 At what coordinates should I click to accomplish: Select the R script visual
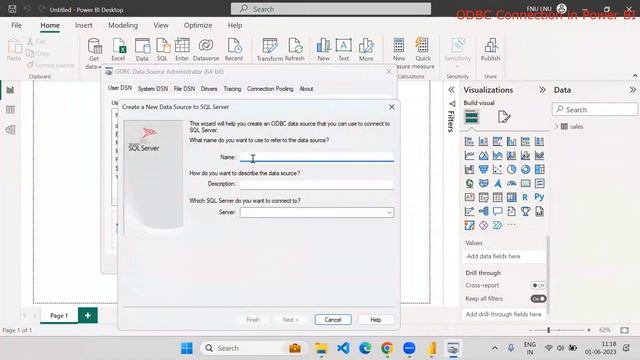pyautogui.click(x=525, y=198)
